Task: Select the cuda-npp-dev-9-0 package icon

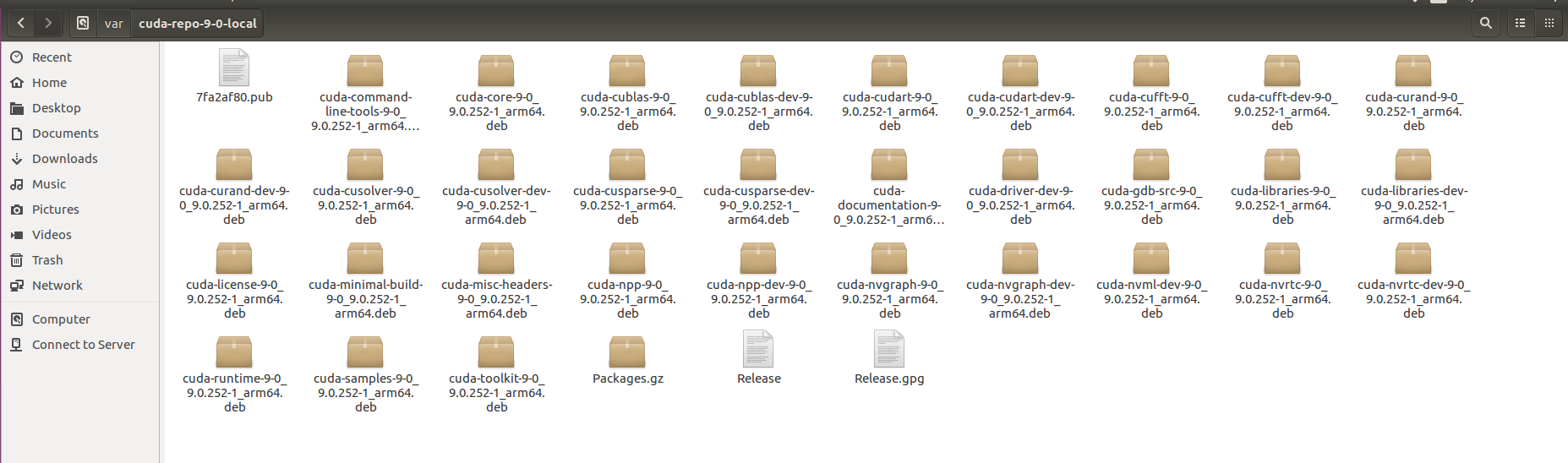Action: 758,258
